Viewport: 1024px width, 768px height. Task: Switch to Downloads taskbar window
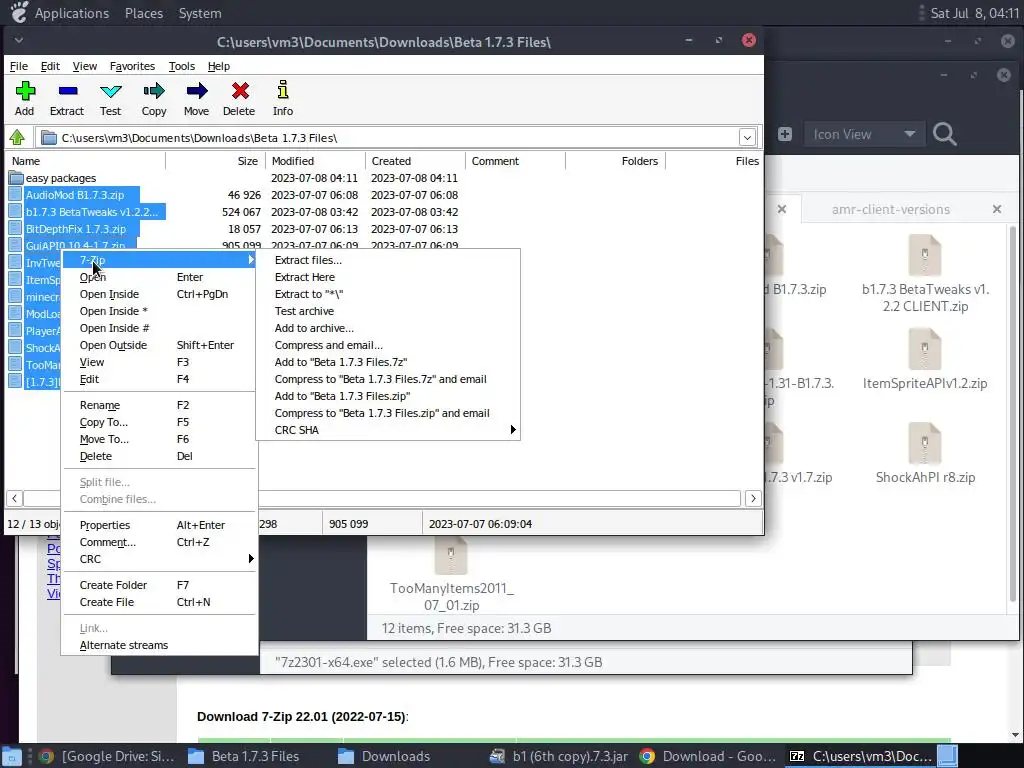(384, 756)
